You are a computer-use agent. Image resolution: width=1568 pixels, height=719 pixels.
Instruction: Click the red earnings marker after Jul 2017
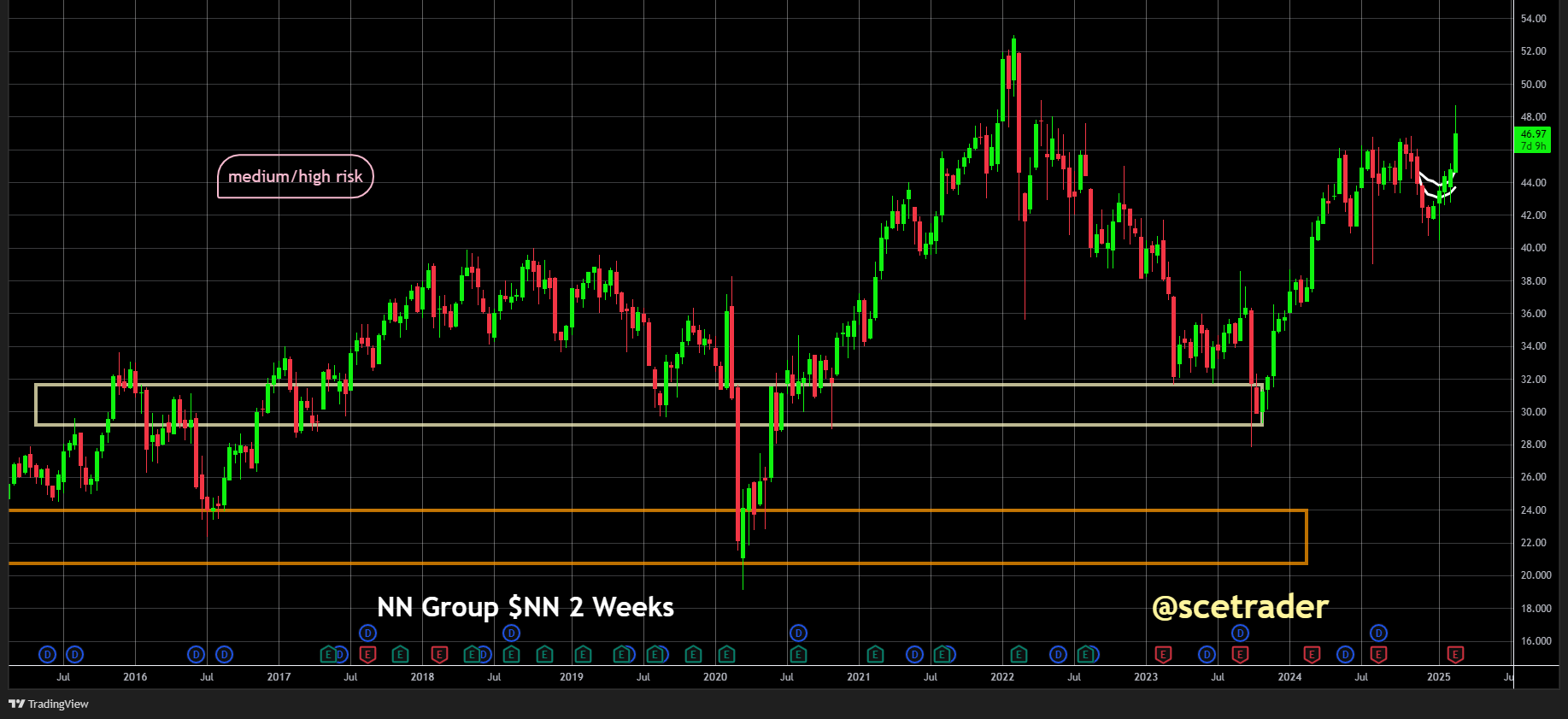(367, 654)
